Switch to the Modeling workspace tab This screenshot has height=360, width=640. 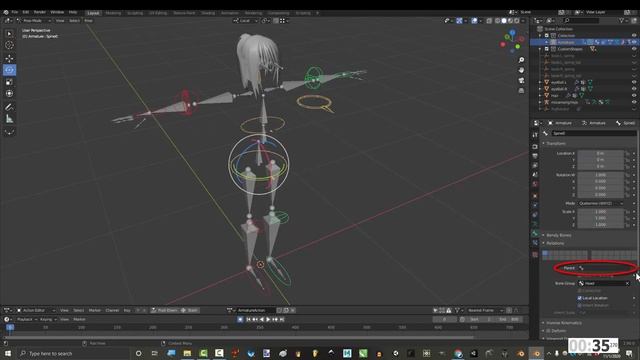click(113, 13)
